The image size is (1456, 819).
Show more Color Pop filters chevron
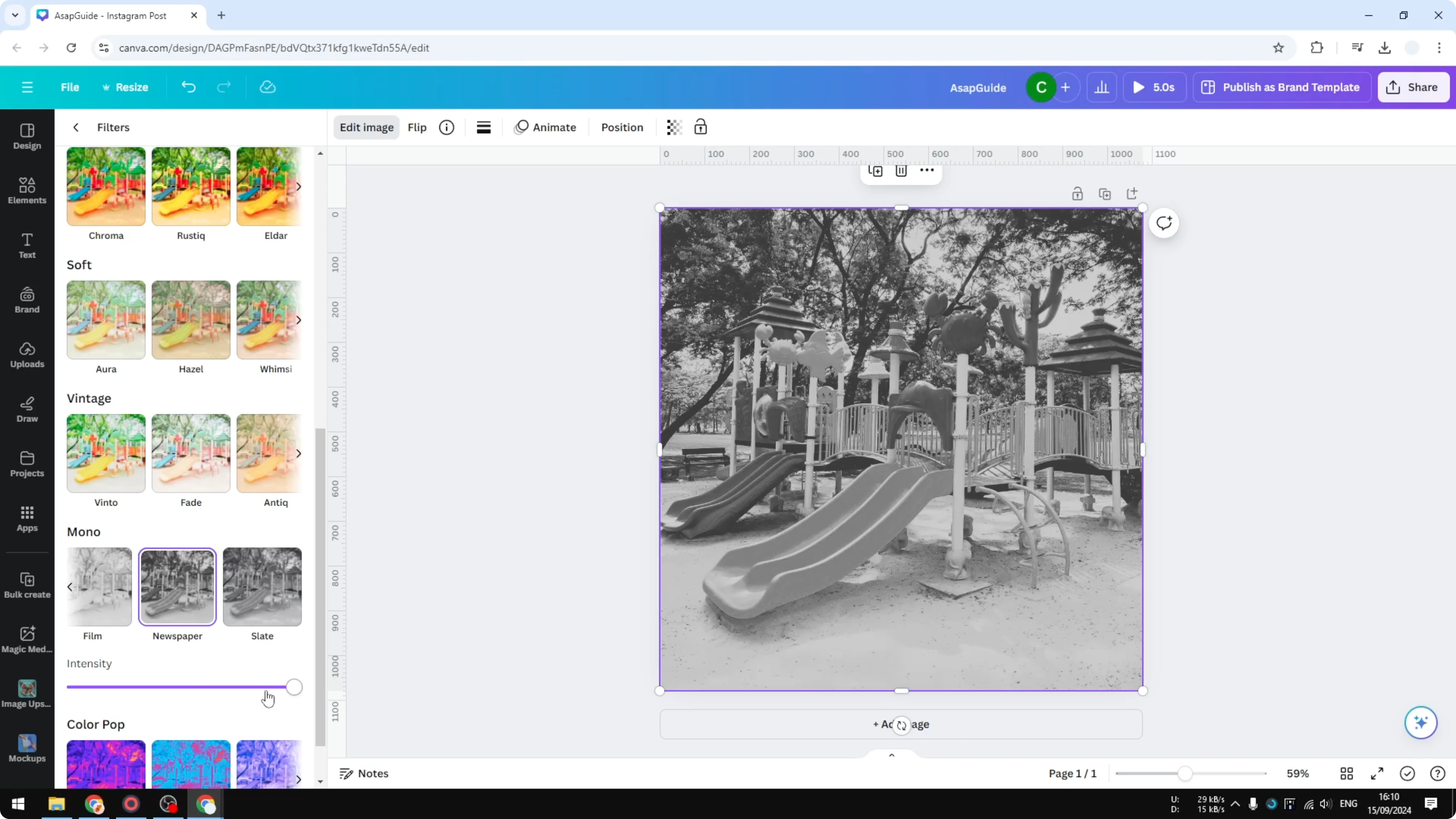point(298,779)
